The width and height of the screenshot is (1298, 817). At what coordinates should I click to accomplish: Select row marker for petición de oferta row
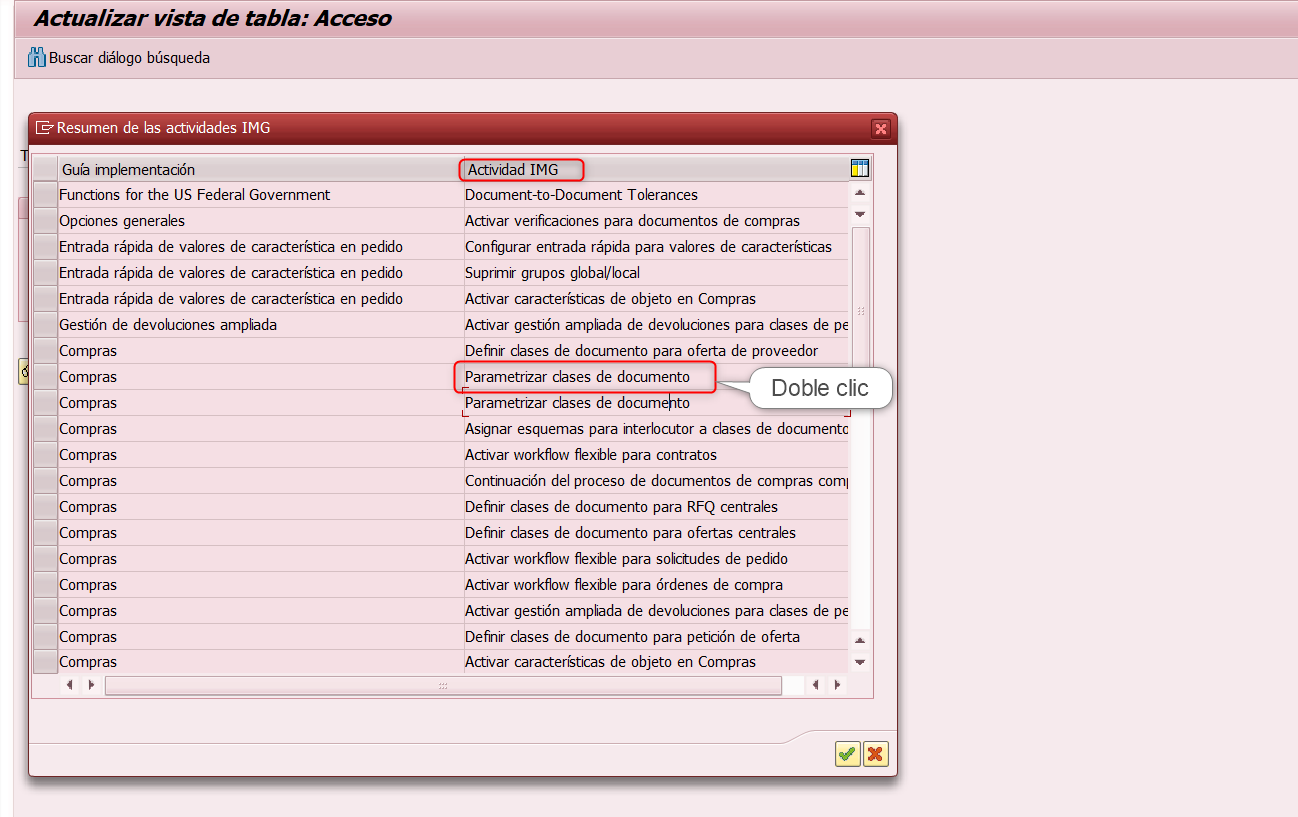[45, 637]
